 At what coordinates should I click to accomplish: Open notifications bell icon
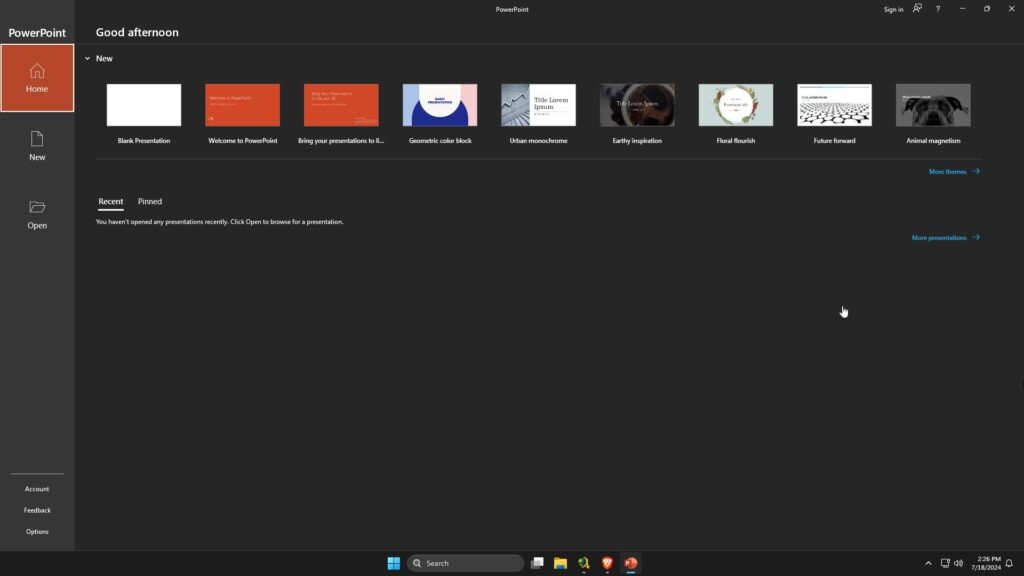pos(1009,563)
